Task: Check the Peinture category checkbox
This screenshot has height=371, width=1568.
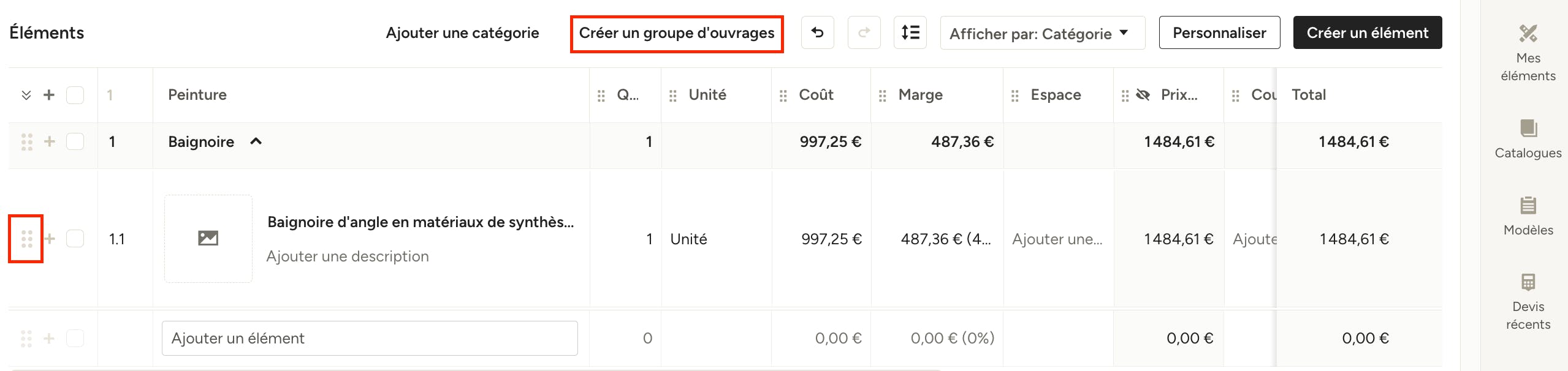Action: point(75,95)
